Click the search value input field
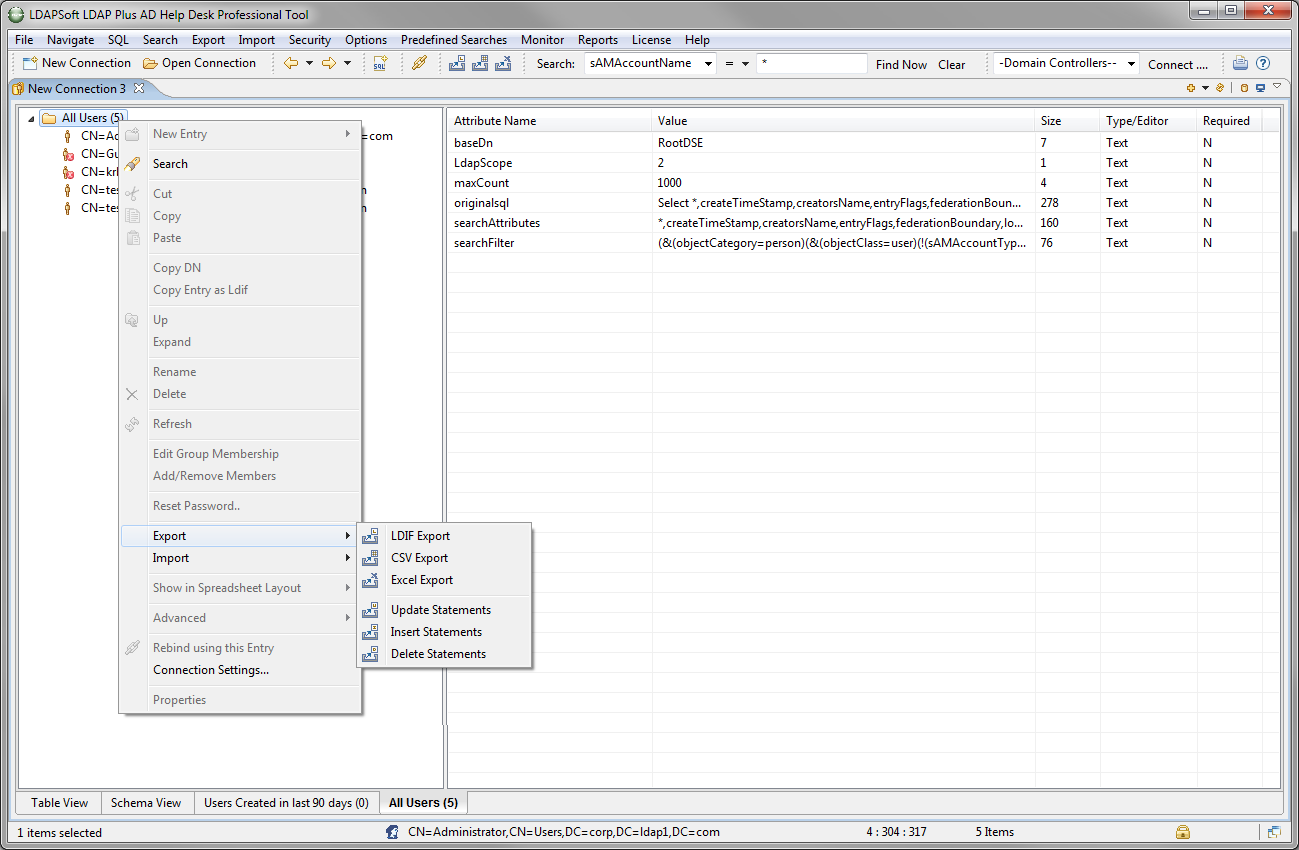1299x850 pixels. pos(811,64)
